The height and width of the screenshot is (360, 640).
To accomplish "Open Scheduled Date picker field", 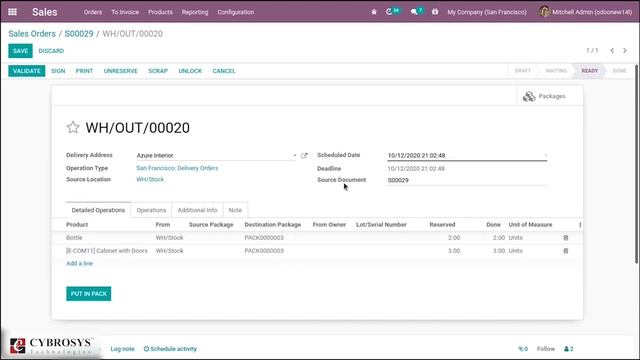I will coord(467,156).
